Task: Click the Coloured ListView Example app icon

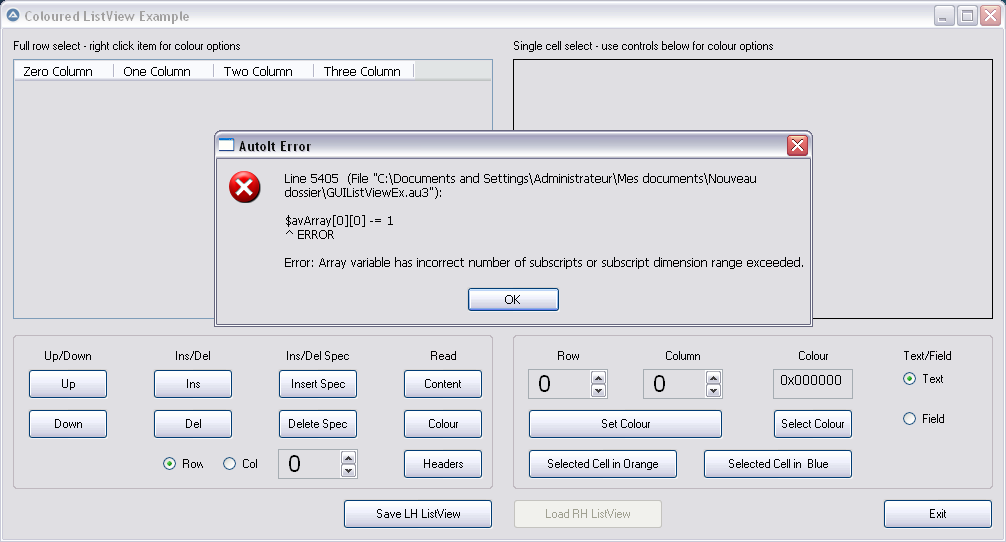Action: click(x=13, y=15)
